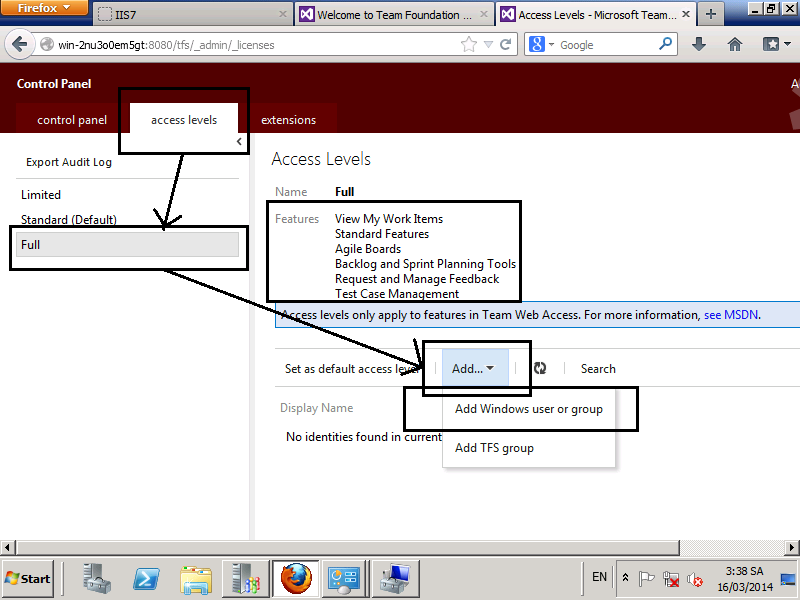Open the bookmarks menu star button
The height and width of the screenshot is (600, 800).
pos(776,44)
